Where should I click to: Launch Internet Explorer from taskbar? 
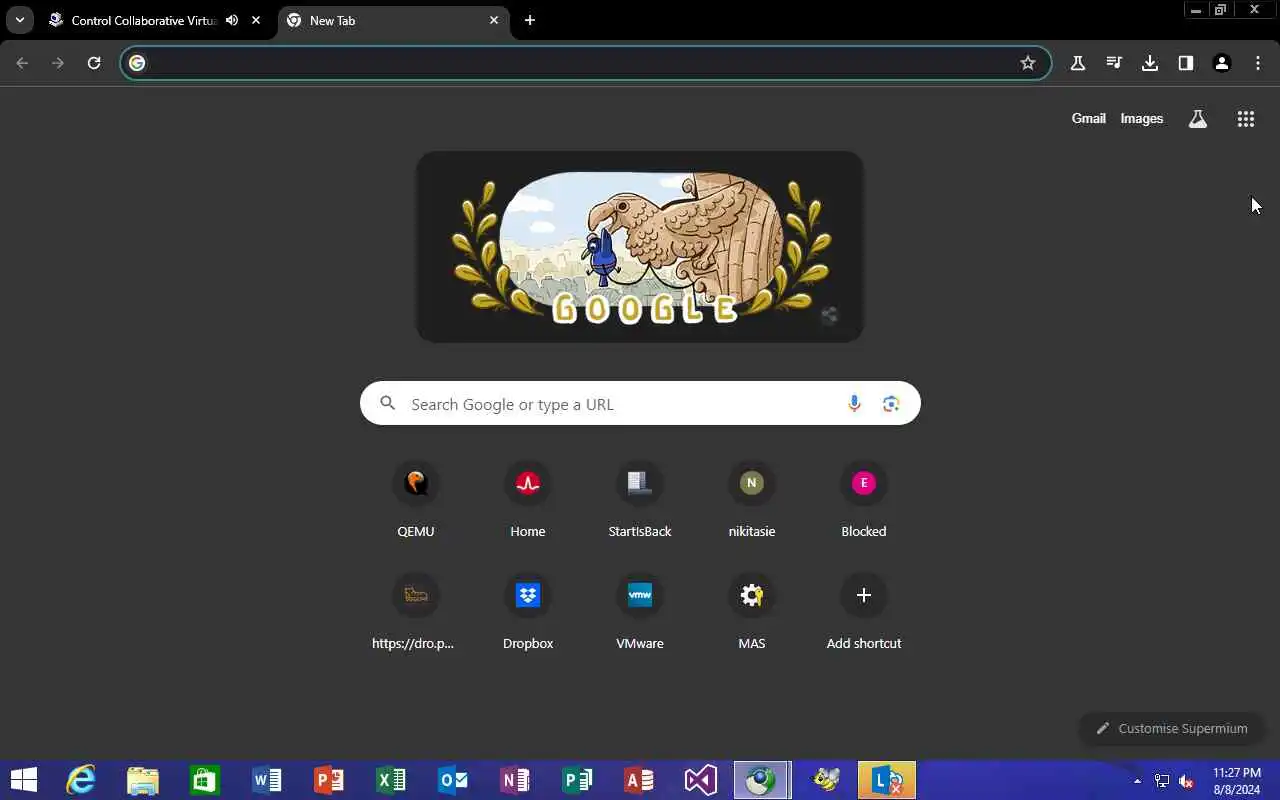click(81, 780)
